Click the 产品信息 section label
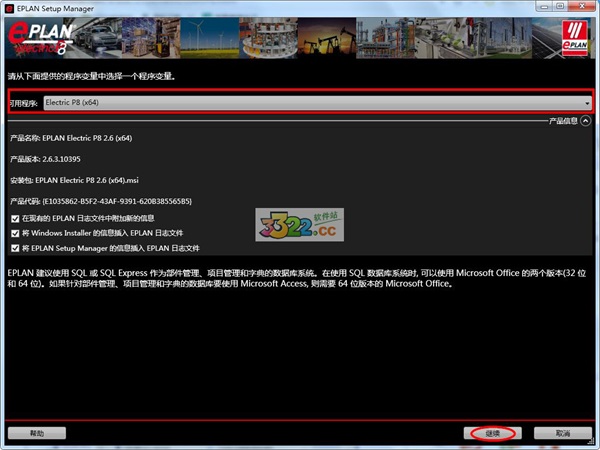Screen dimensions: 600x450 (x=563, y=121)
